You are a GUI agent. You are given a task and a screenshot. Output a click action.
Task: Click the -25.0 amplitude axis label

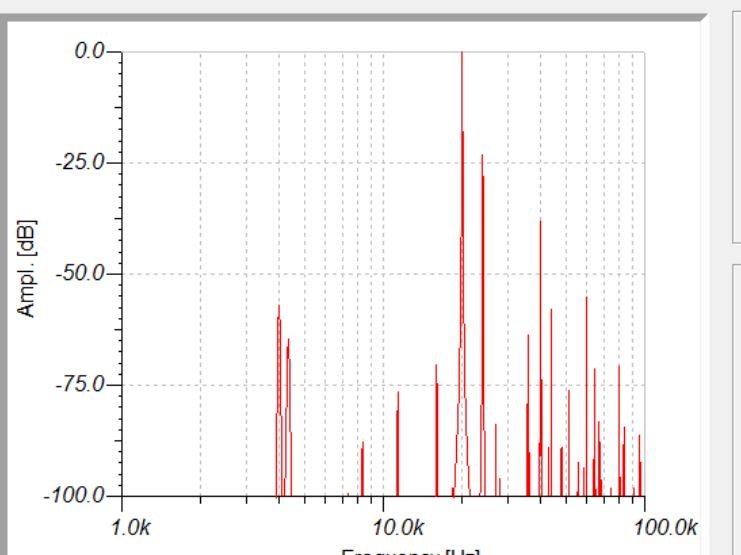tap(80, 163)
